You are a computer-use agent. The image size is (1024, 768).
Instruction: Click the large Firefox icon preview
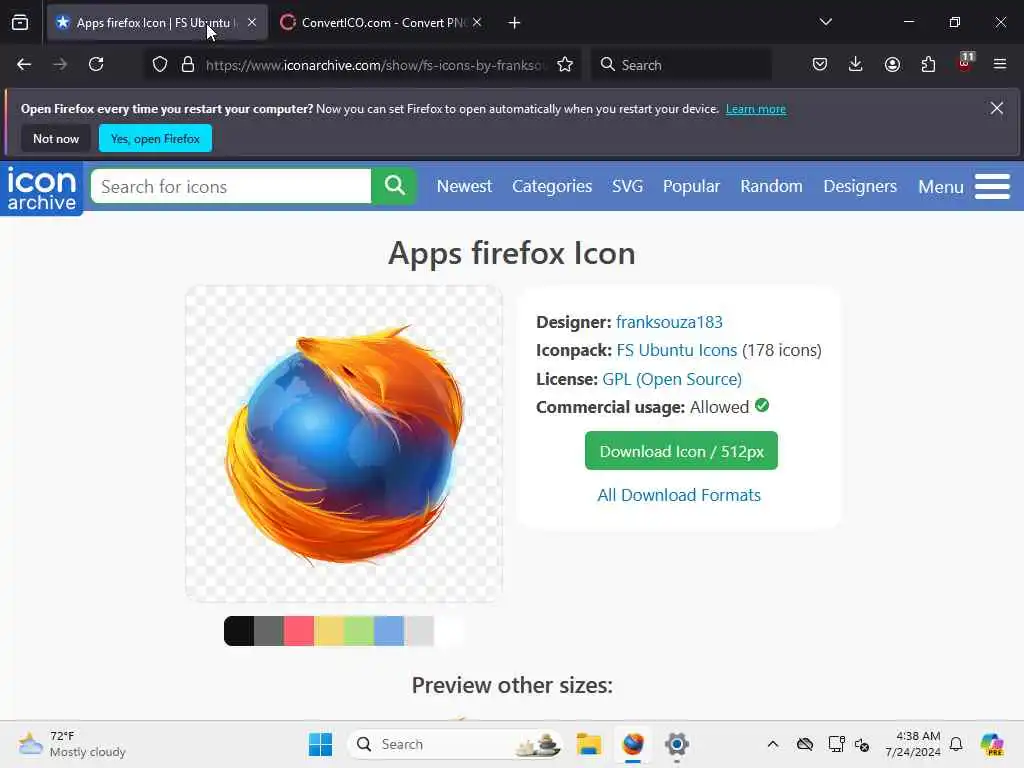(x=344, y=444)
